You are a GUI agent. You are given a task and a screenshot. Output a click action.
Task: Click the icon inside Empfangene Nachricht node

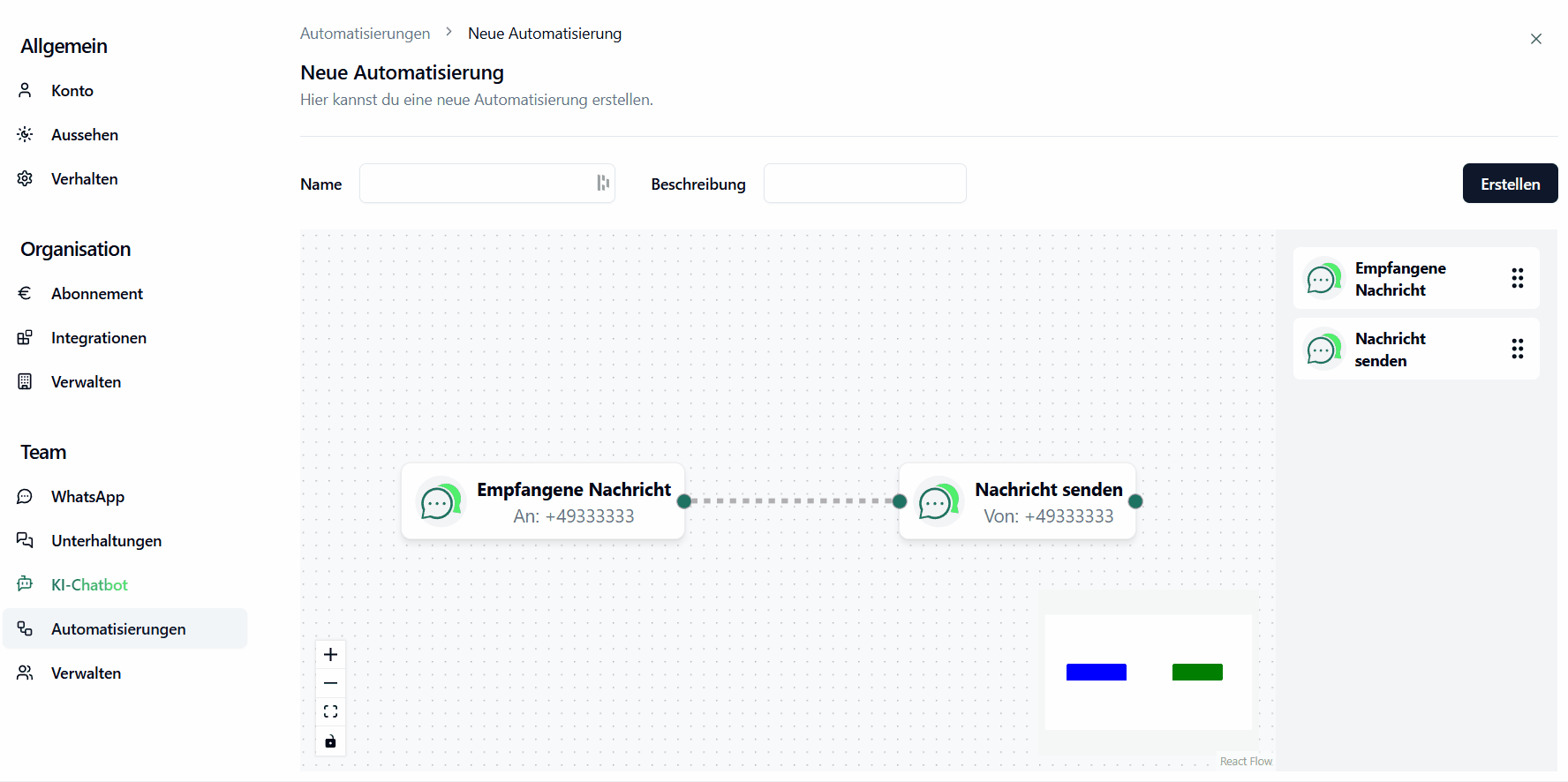coord(441,502)
